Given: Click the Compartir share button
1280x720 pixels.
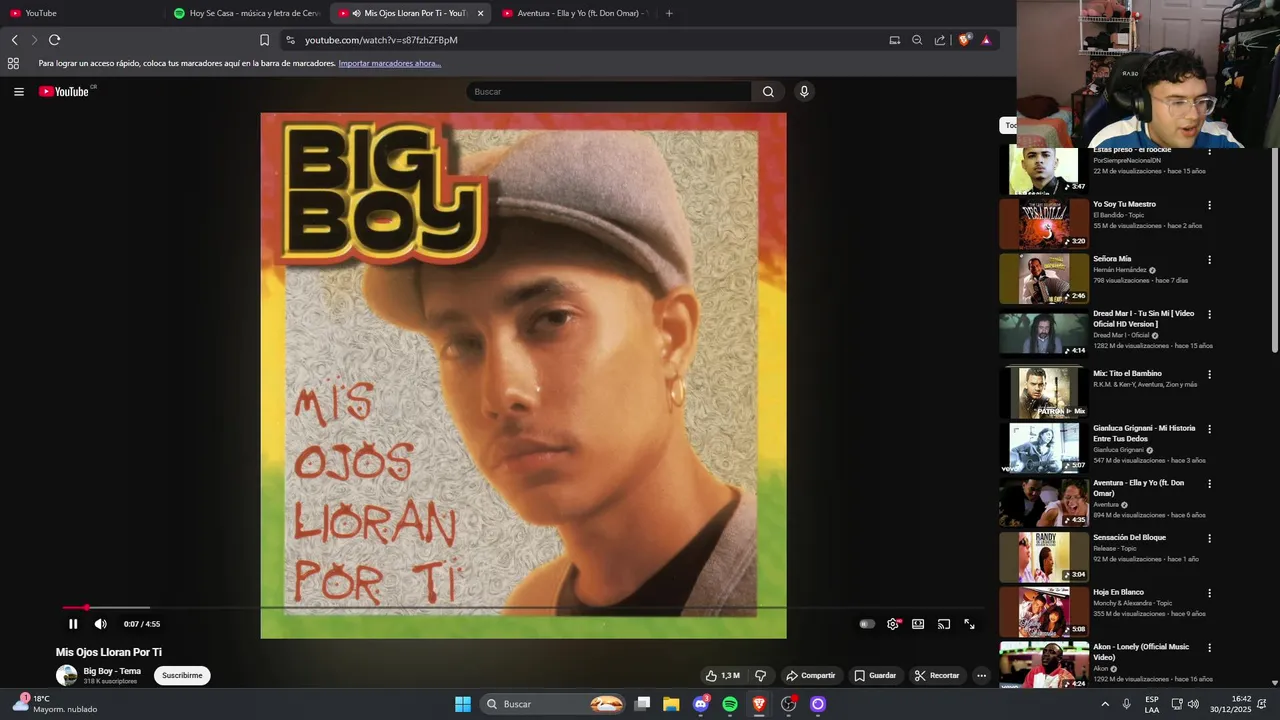Looking at the screenshot, I should click(x=810, y=676).
